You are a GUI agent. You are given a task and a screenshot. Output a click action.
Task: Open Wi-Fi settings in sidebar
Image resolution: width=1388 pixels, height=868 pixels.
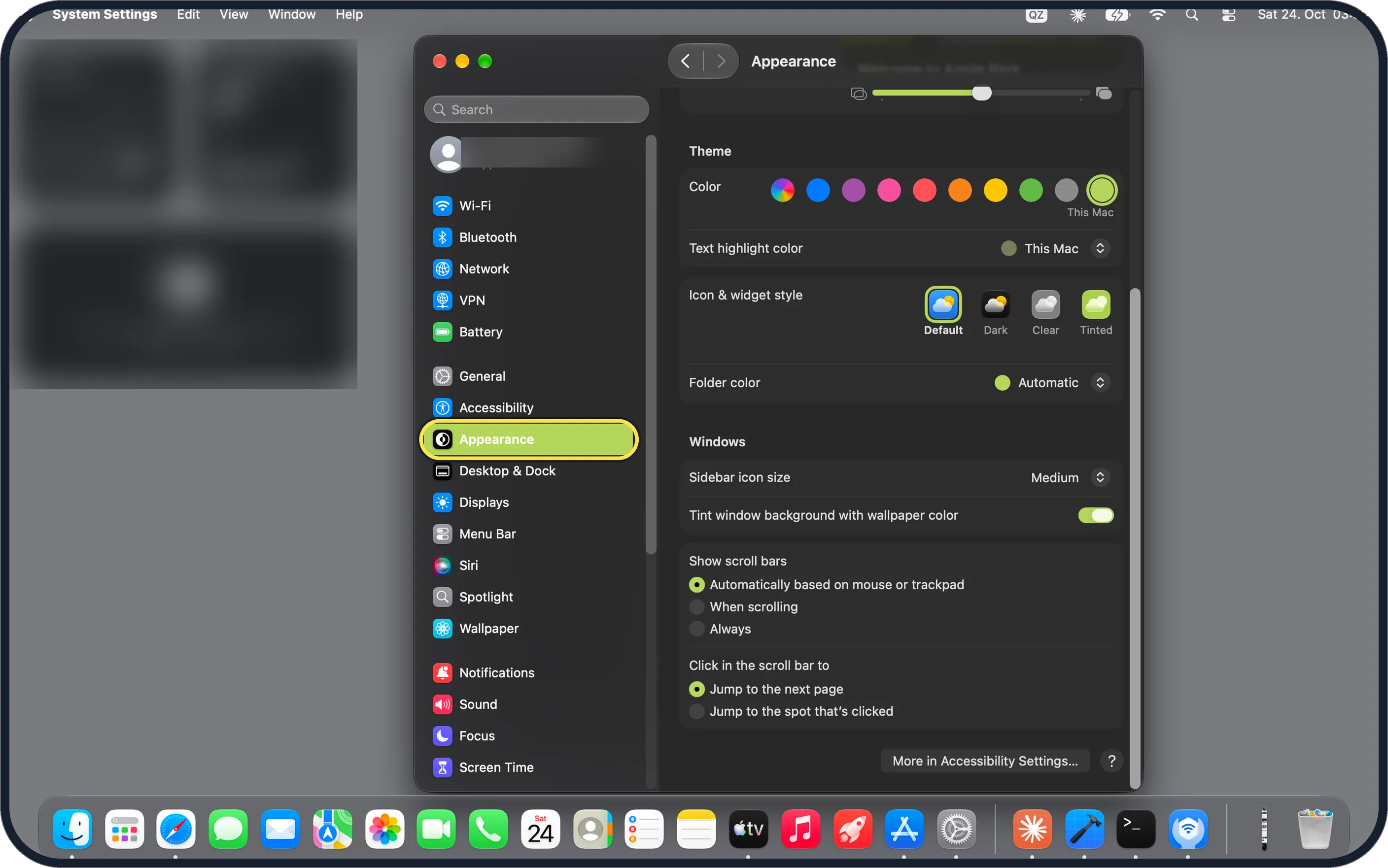coord(529,205)
